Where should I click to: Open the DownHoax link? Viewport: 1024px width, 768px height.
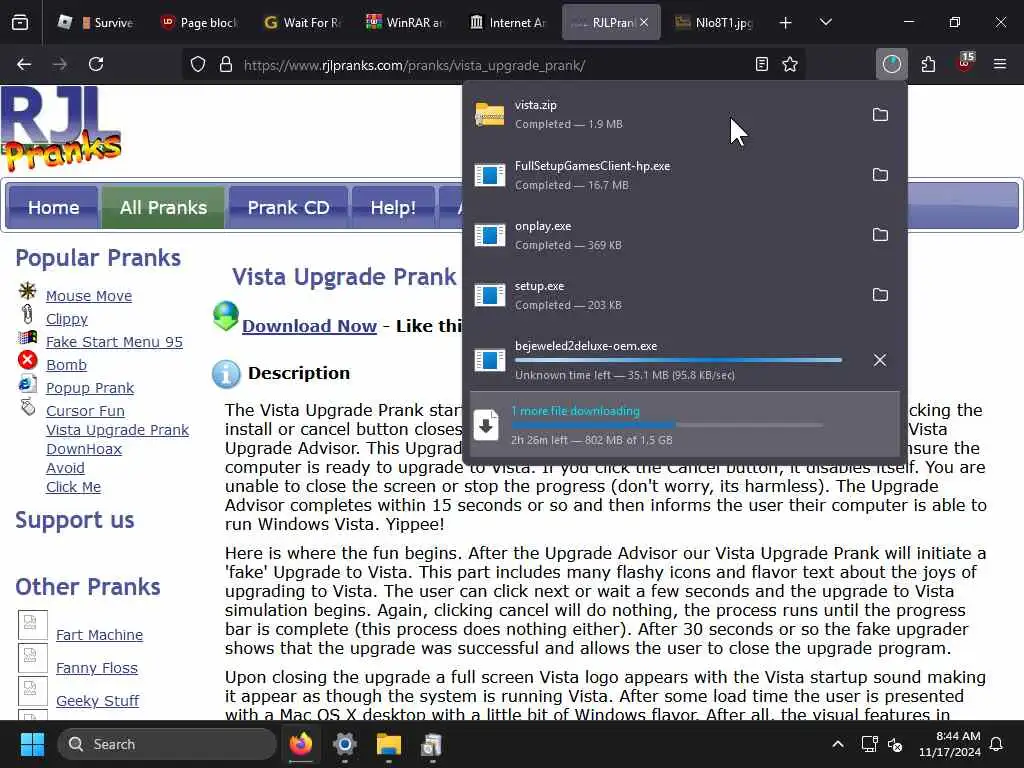84,449
